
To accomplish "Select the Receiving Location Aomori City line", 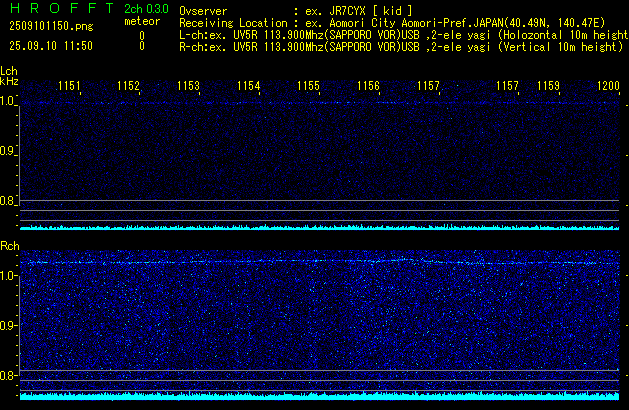I will tap(392, 23).
